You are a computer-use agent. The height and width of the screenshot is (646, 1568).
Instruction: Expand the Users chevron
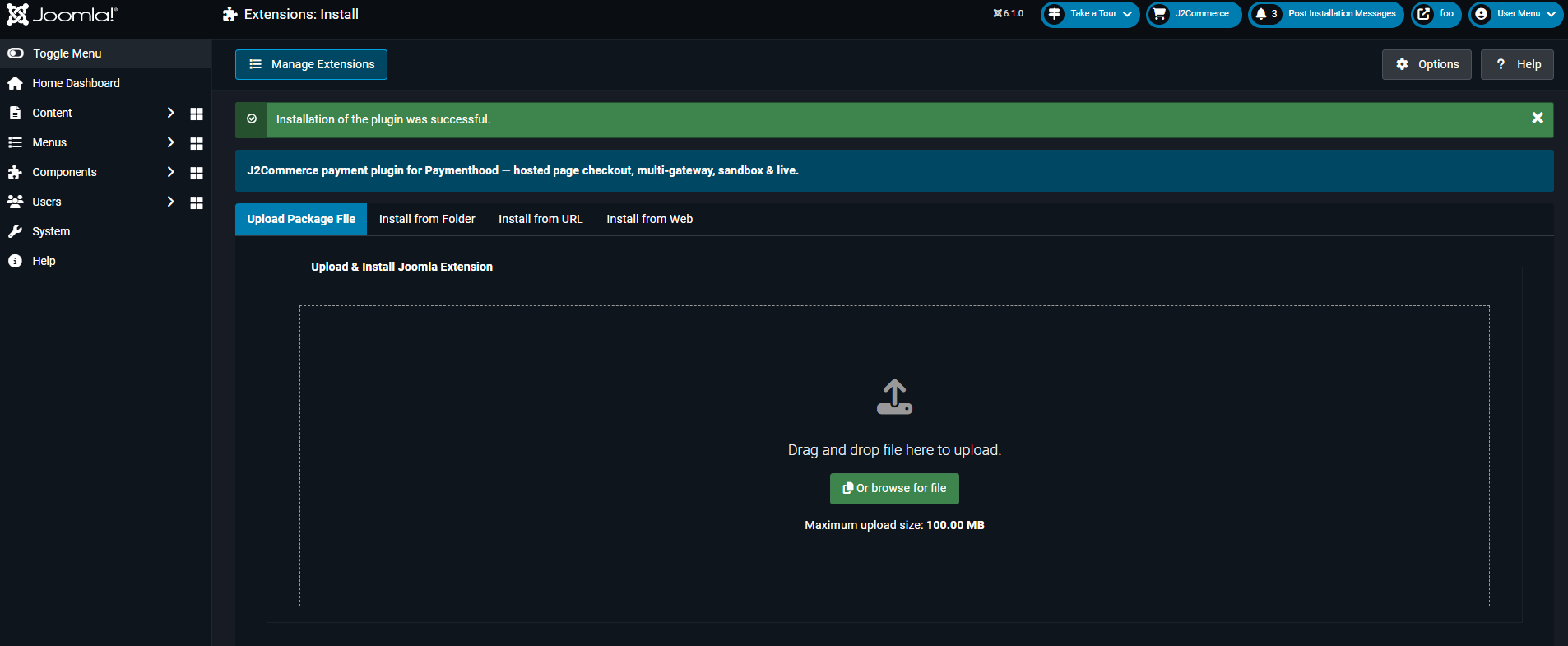click(170, 202)
